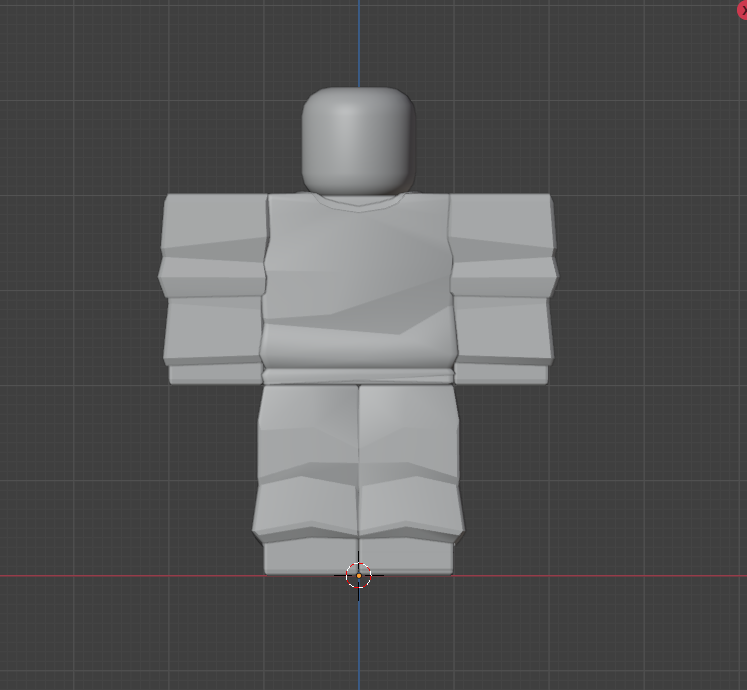The width and height of the screenshot is (747, 690).
Task: Click the orange object origin dot
Action: [x=359, y=575]
